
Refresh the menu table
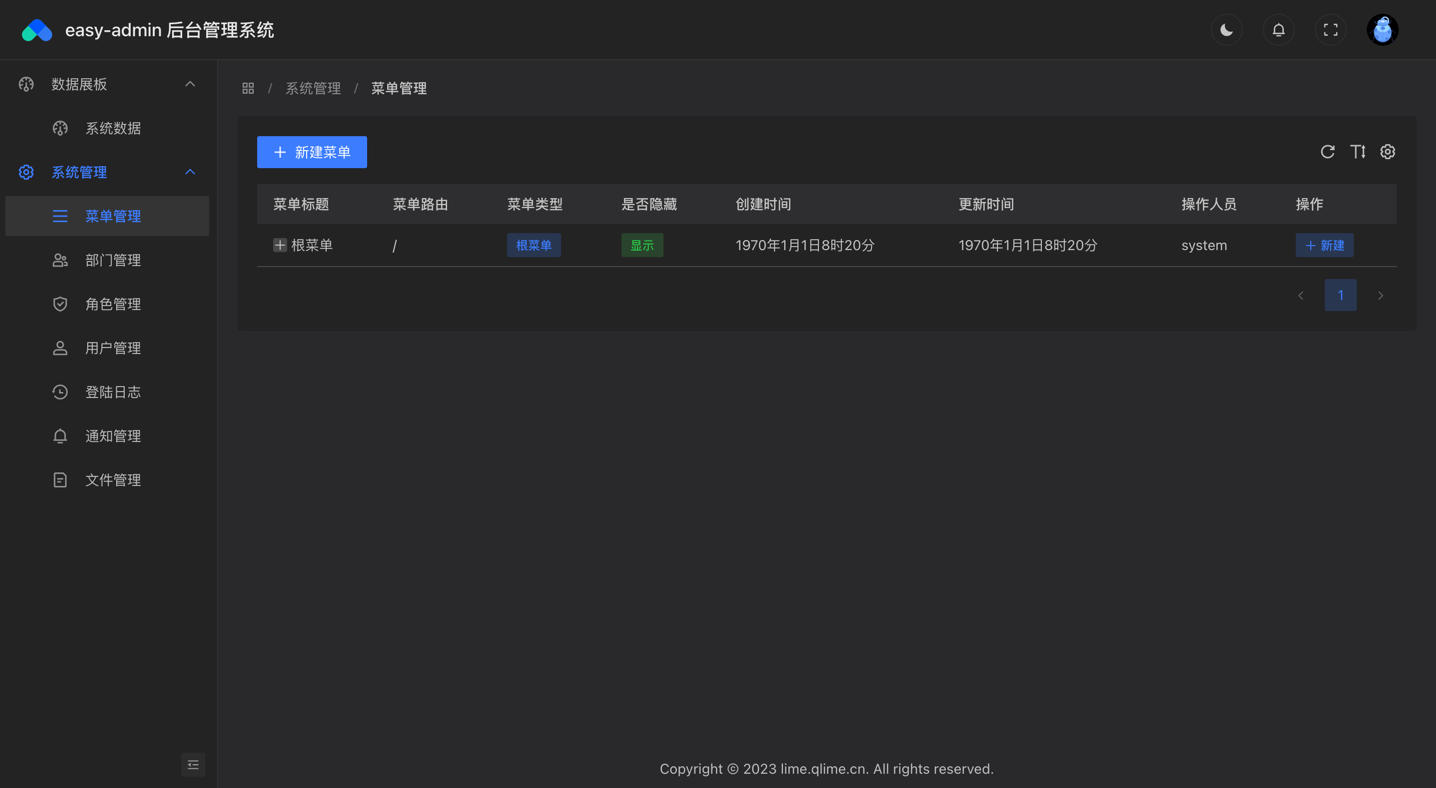click(1327, 152)
